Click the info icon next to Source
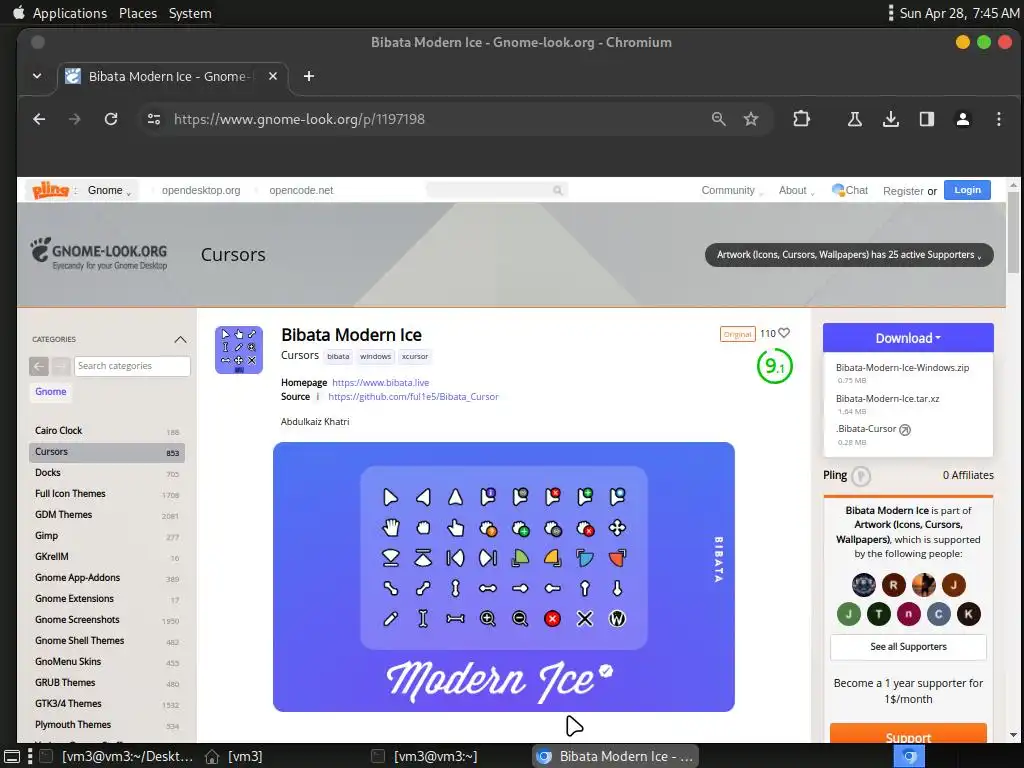1024x768 pixels. (x=318, y=396)
